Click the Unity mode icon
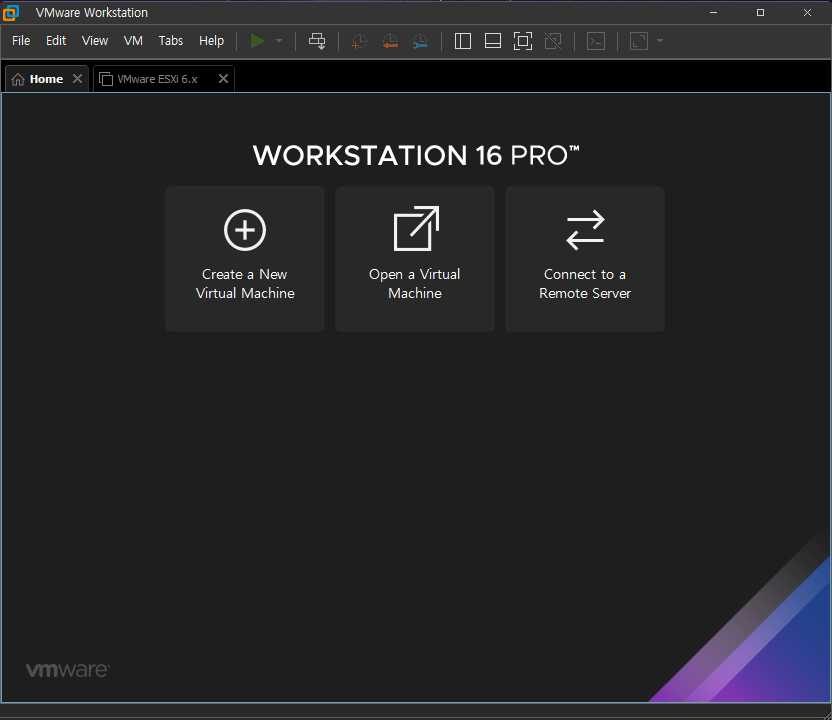This screenshot has height=720, width=832. (553, 41)
